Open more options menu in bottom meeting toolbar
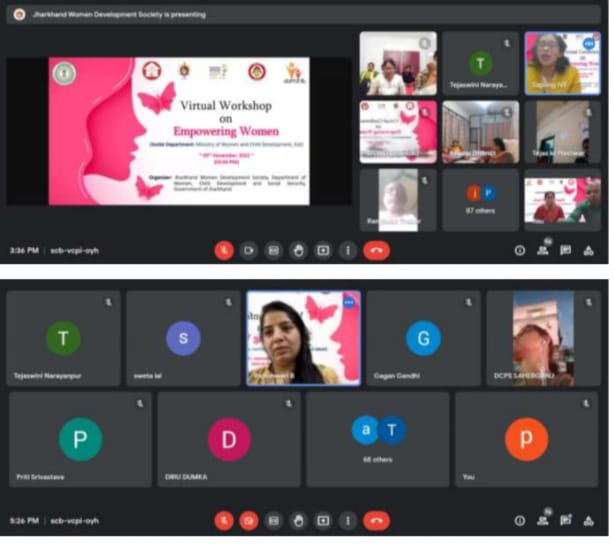614x548 pixels. pos(347,520)
